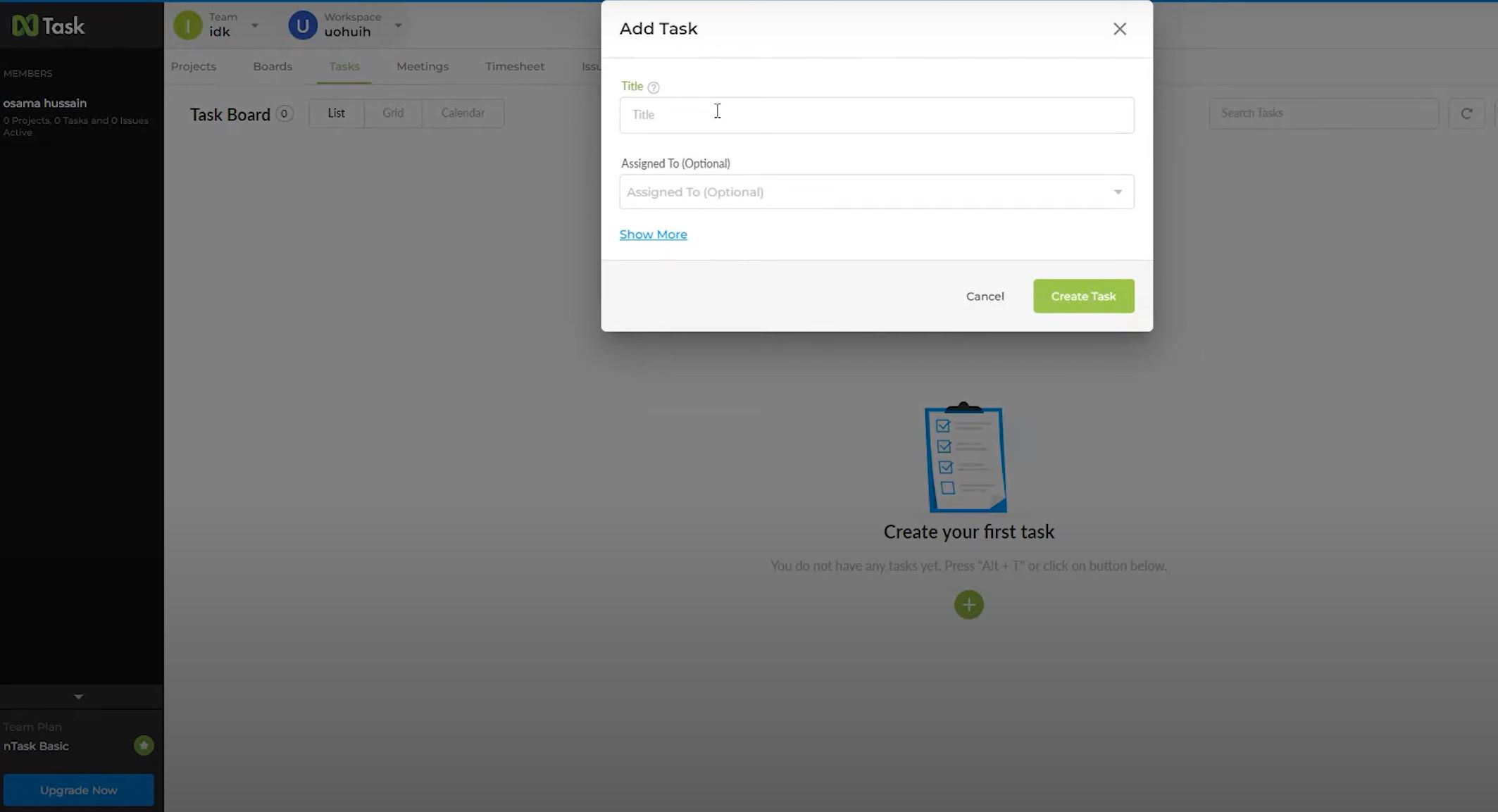Switch to the Meetings tab
The width and height of the screenshot is (1498, 812).
coord(423,65)
